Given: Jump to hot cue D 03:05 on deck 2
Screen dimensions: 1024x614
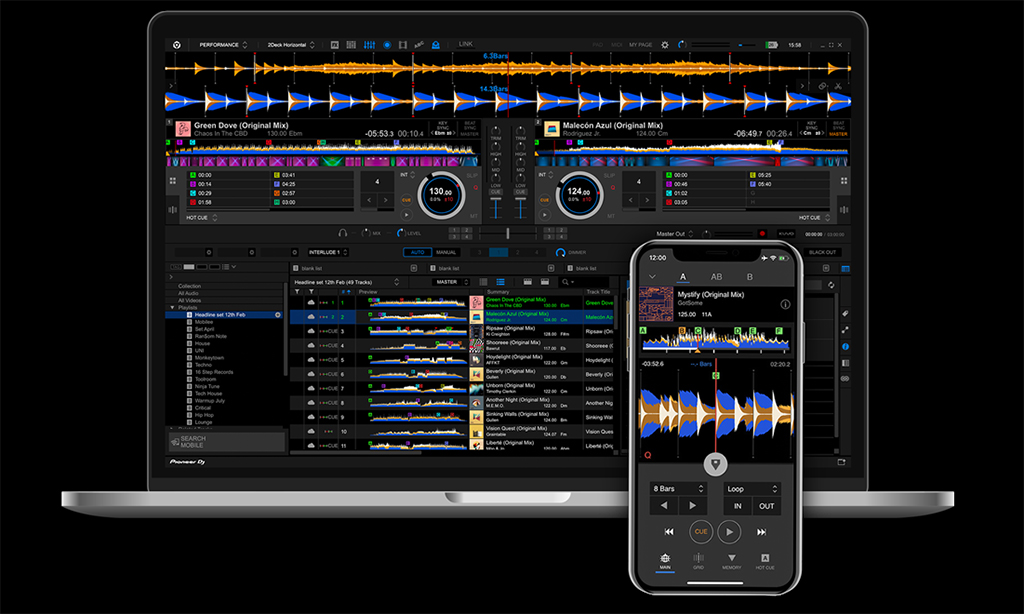Looking at the screenshot, I should pos(704,202).
